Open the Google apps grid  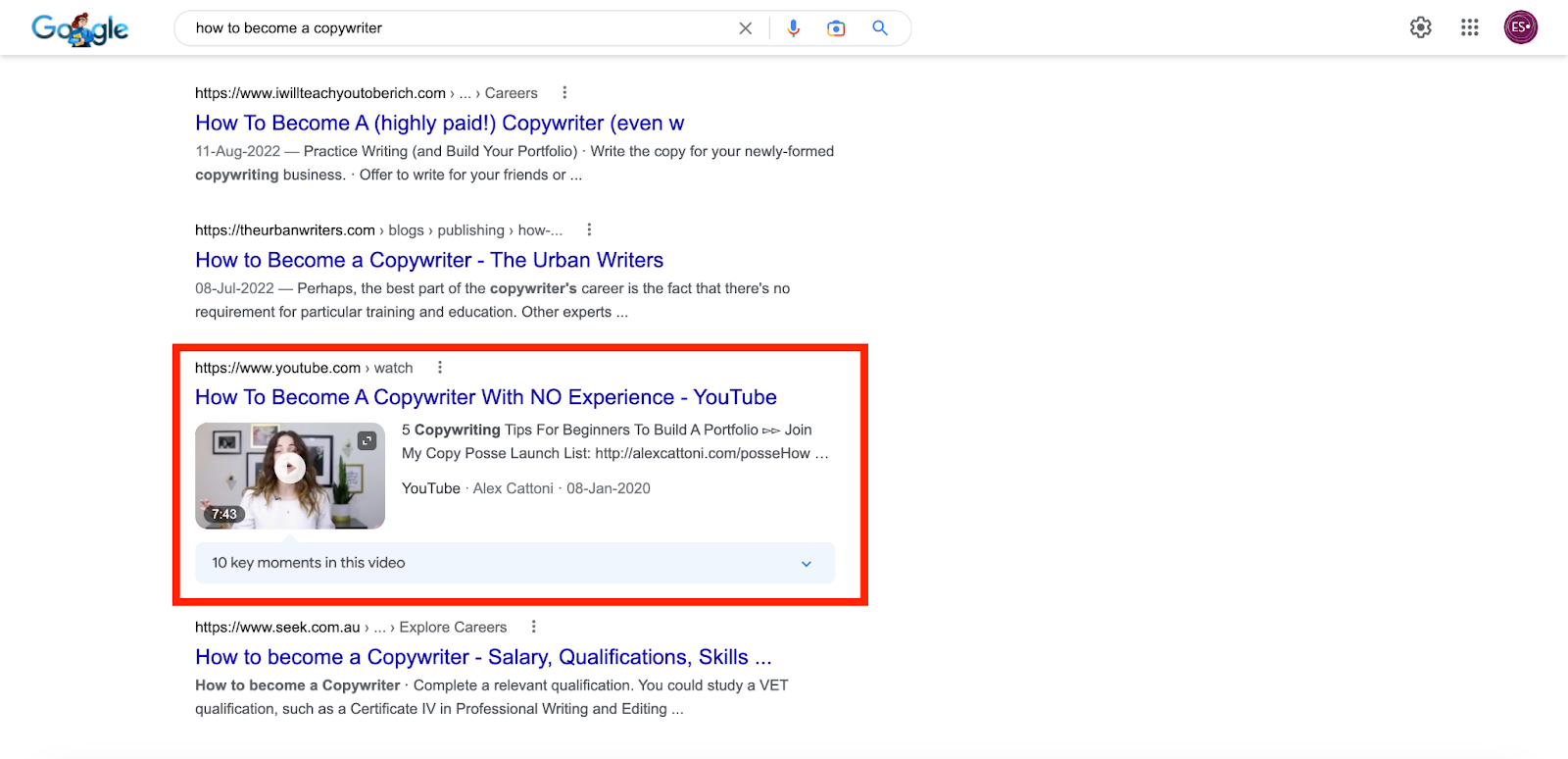tap(1470, 27)
